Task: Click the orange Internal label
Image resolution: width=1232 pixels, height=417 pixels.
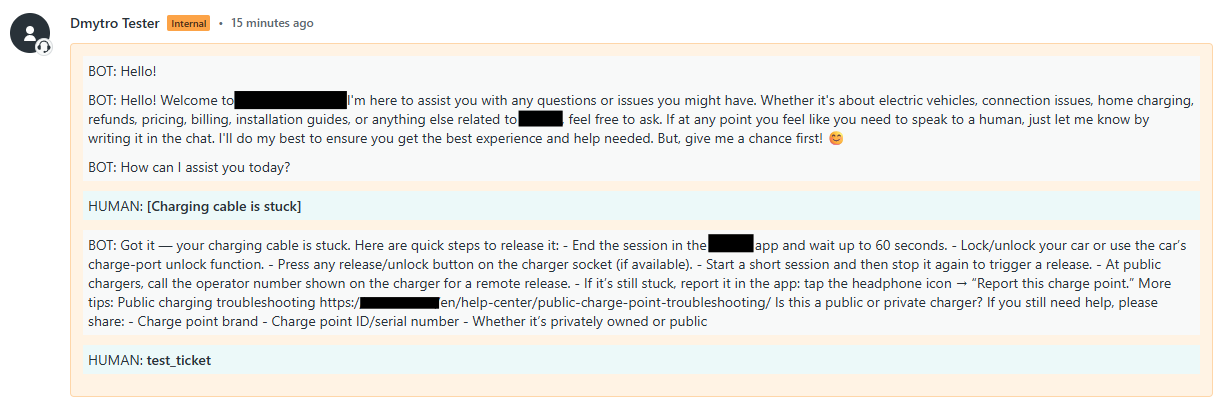Action: [189, 23]
